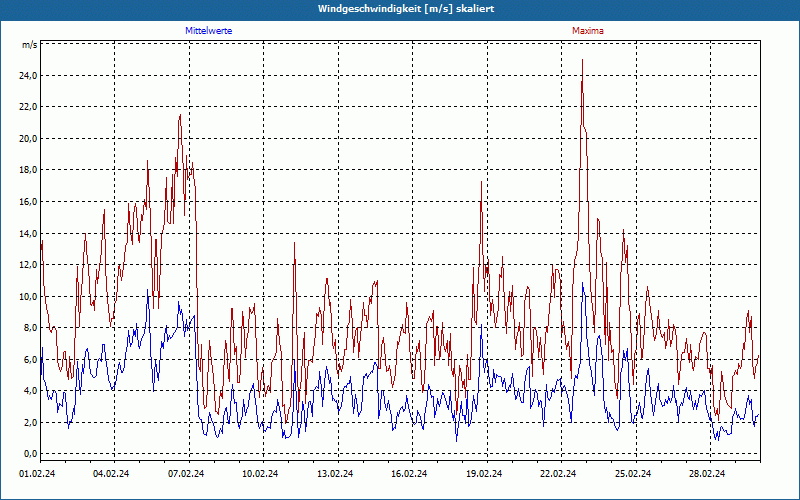Screen dimensions: 800x500
Task: Select the 07.02.24 date label
Action: 186,473
